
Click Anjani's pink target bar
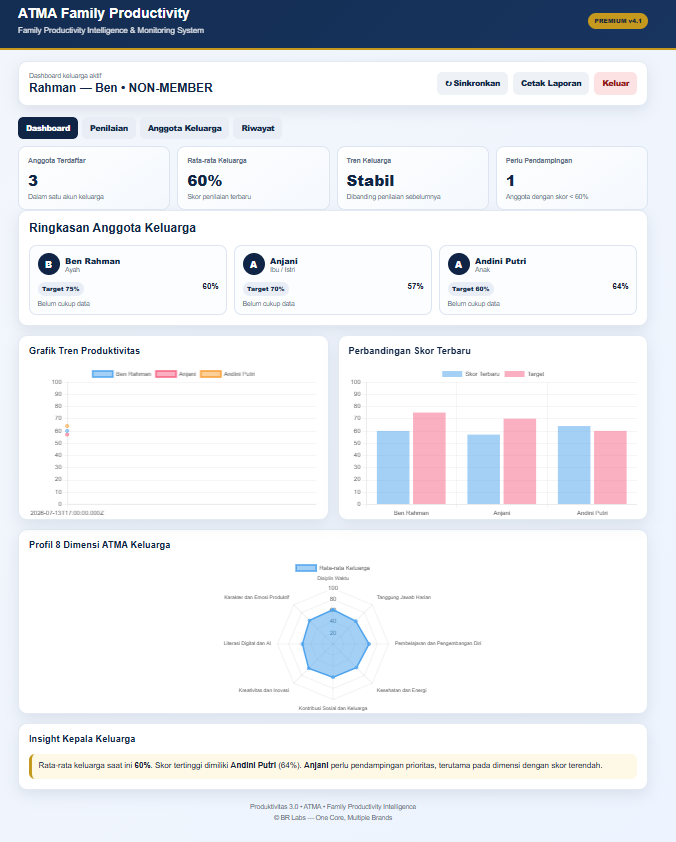pos(520,461)
